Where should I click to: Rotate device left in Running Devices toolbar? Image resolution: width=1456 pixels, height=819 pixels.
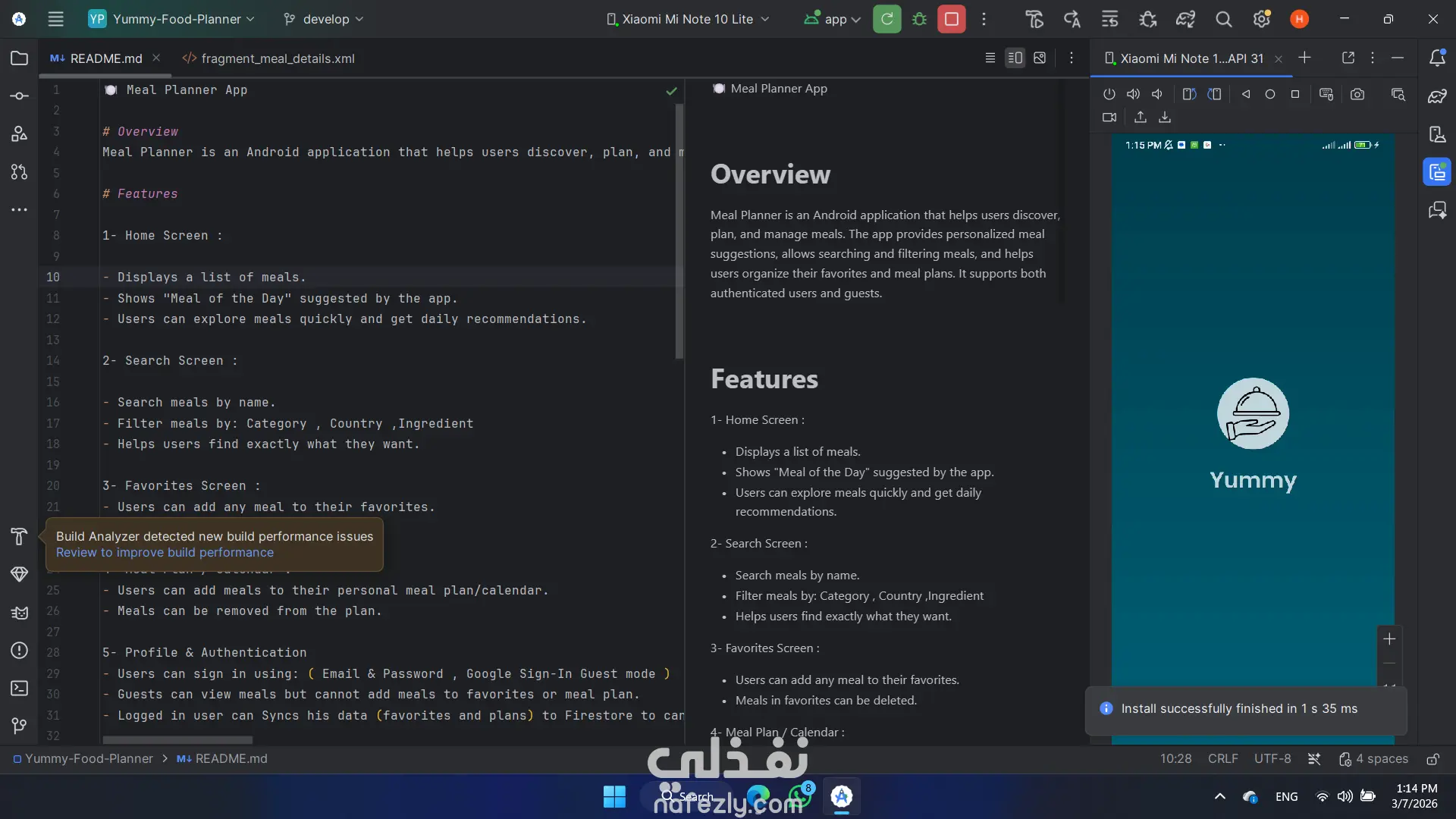click(x=1189, y=95)
